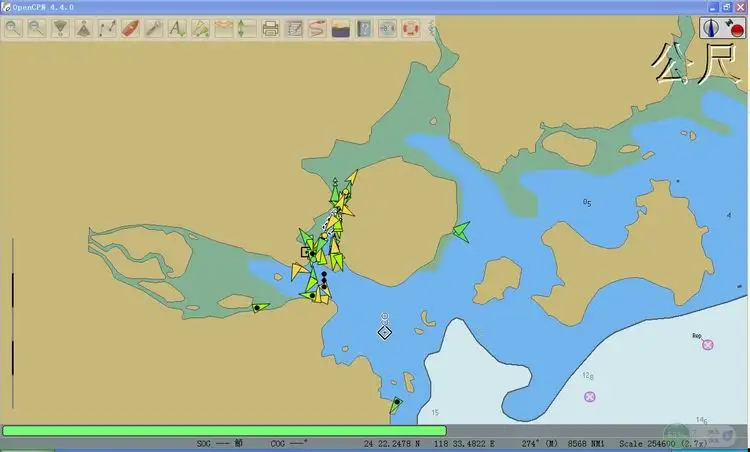Print the chart using printer icon
This screenshot has width=750, height=452.
271,29
